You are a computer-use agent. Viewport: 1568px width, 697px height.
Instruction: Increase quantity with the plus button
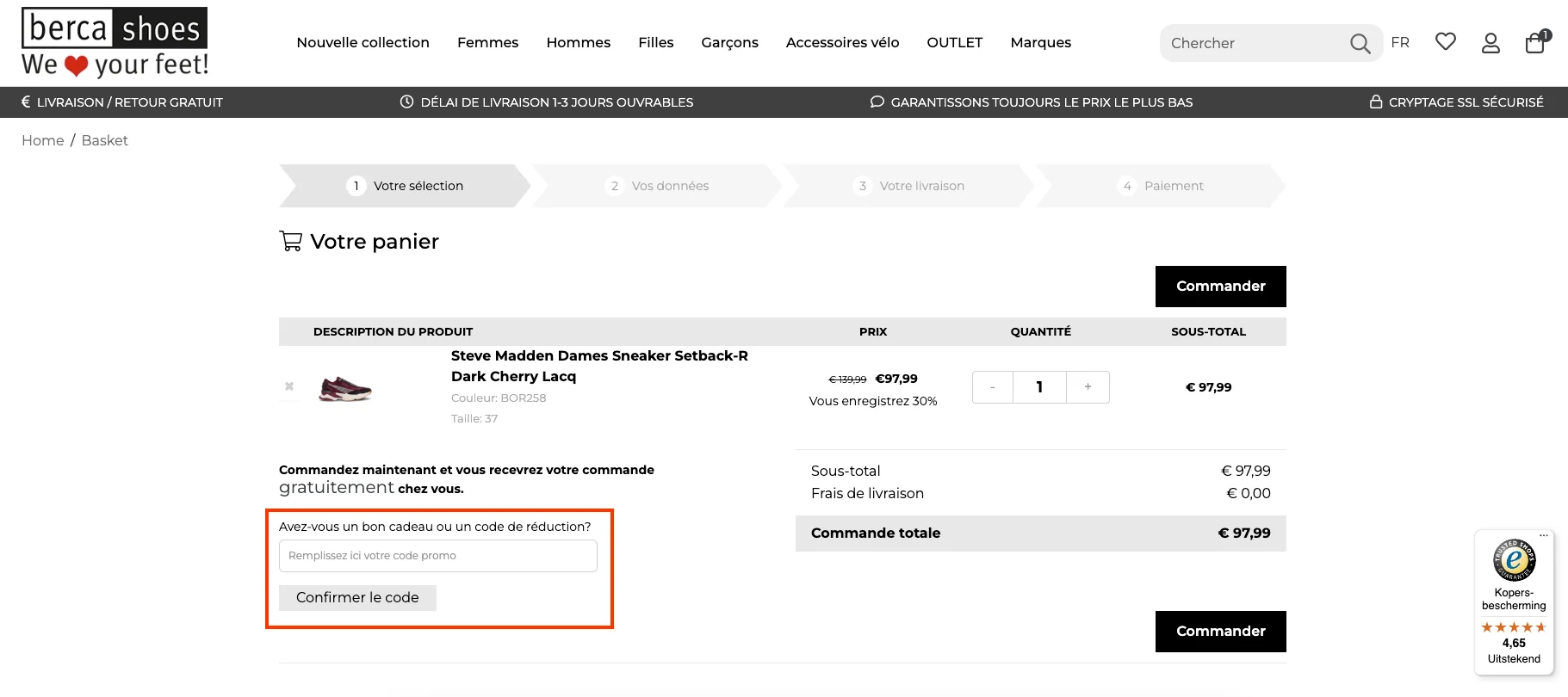point(1088,387)
